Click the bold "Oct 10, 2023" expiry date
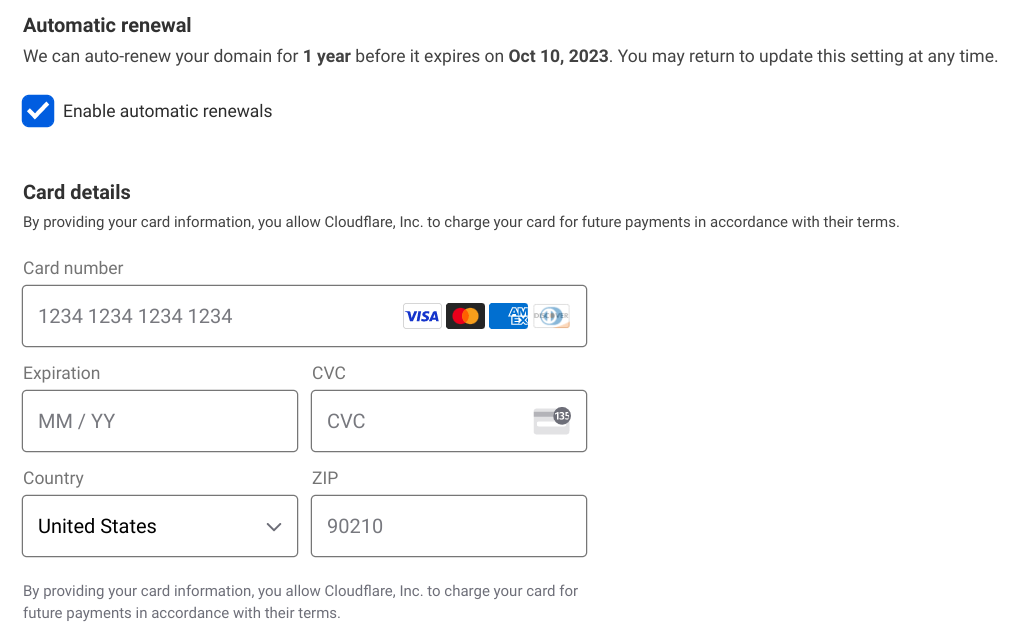This screenshot has height=636, width=1036. (x=558, y=56)
